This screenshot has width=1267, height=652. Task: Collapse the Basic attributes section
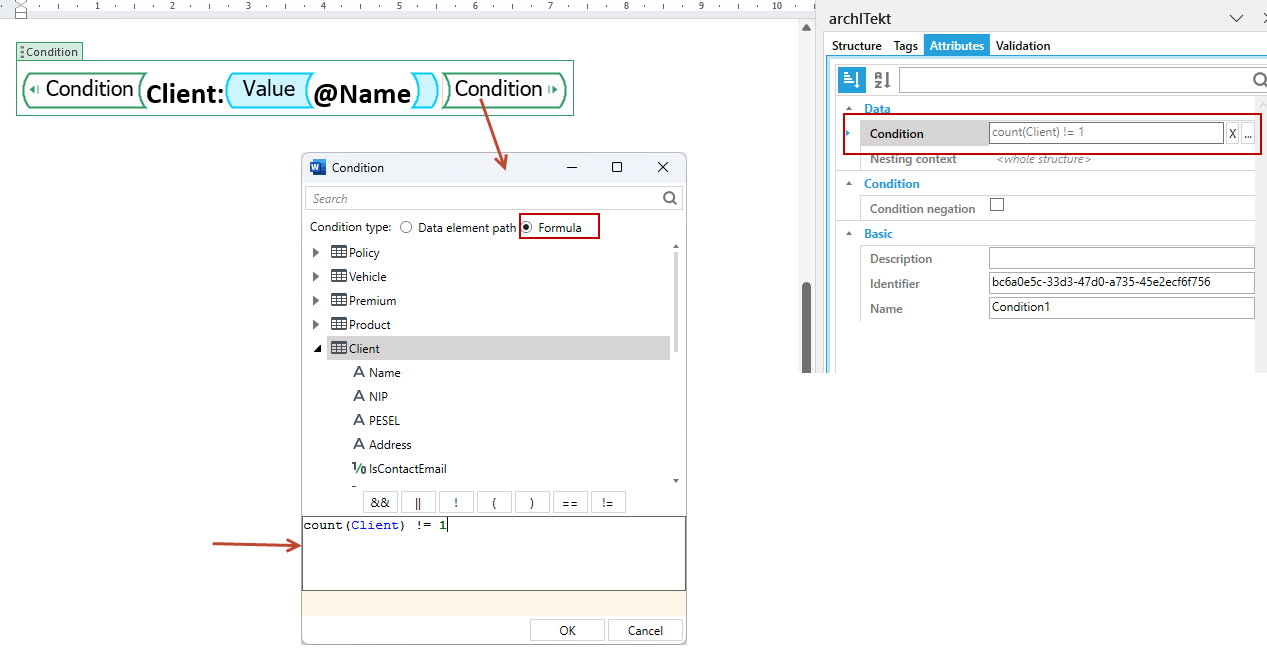(x=850, y=234)
